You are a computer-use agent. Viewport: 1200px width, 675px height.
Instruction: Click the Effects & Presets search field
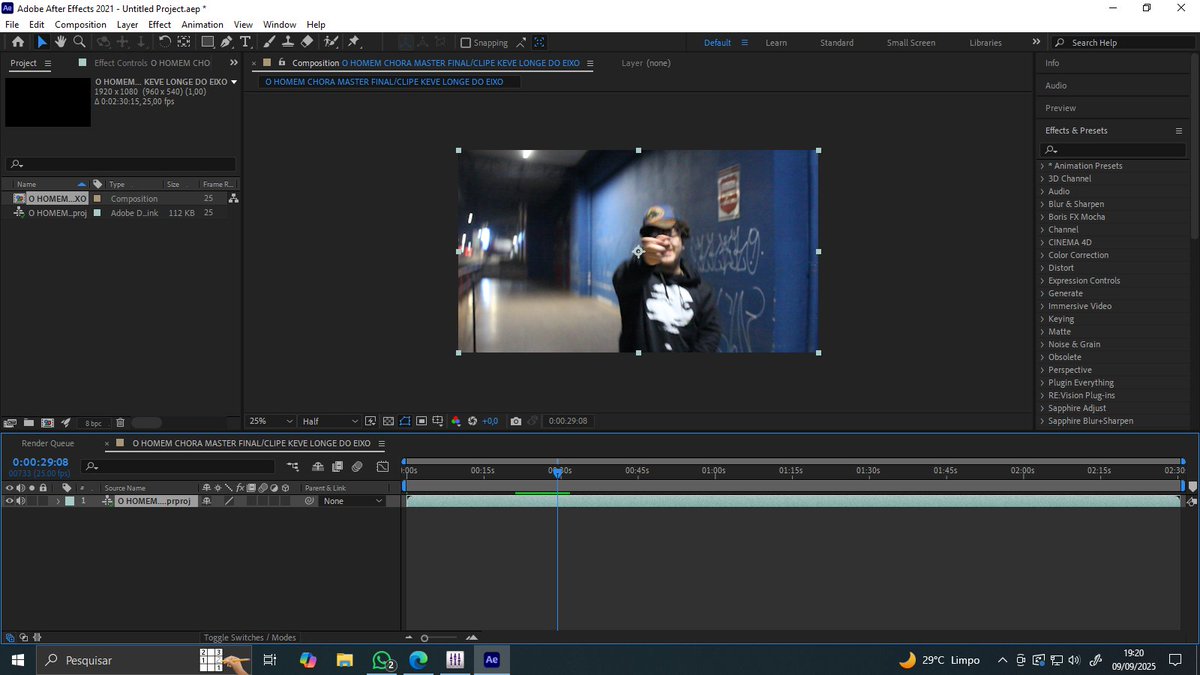pos(1115,150)
